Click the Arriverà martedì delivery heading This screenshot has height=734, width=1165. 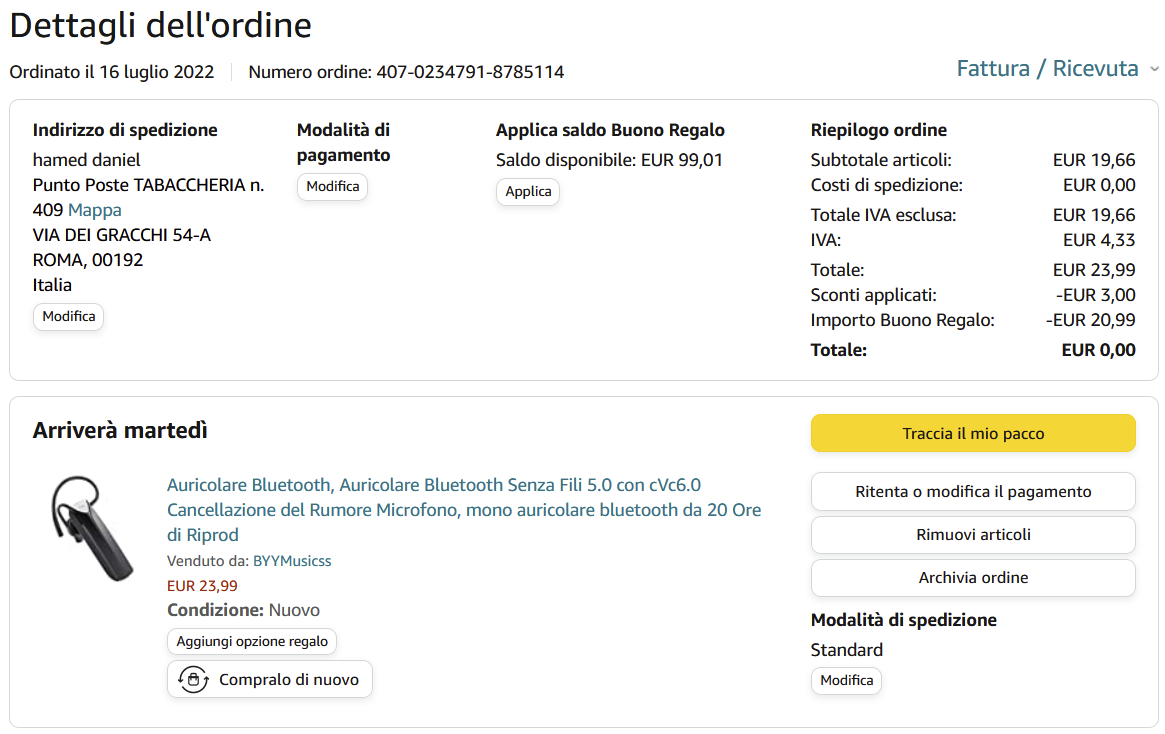pyautogui.click(x=120, y=431)
